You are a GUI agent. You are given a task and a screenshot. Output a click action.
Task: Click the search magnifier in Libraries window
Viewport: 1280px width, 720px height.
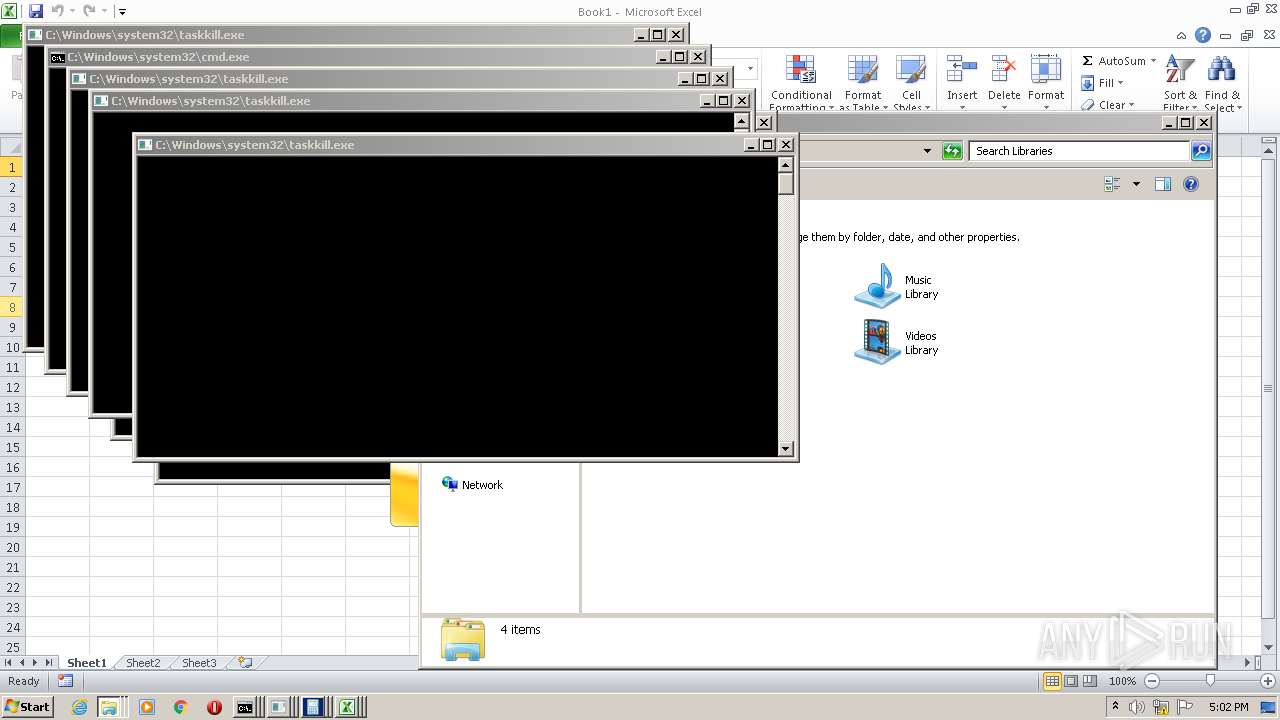[1201, 151]
